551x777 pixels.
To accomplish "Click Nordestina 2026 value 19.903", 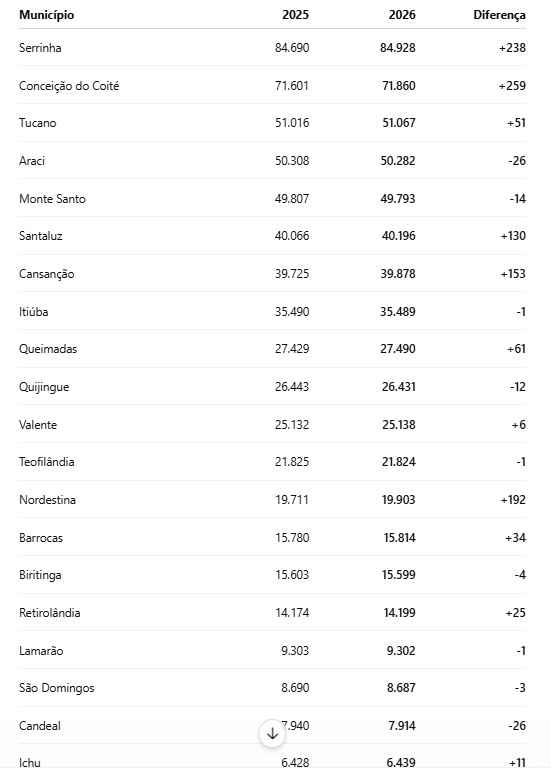I will pos(398,500).
